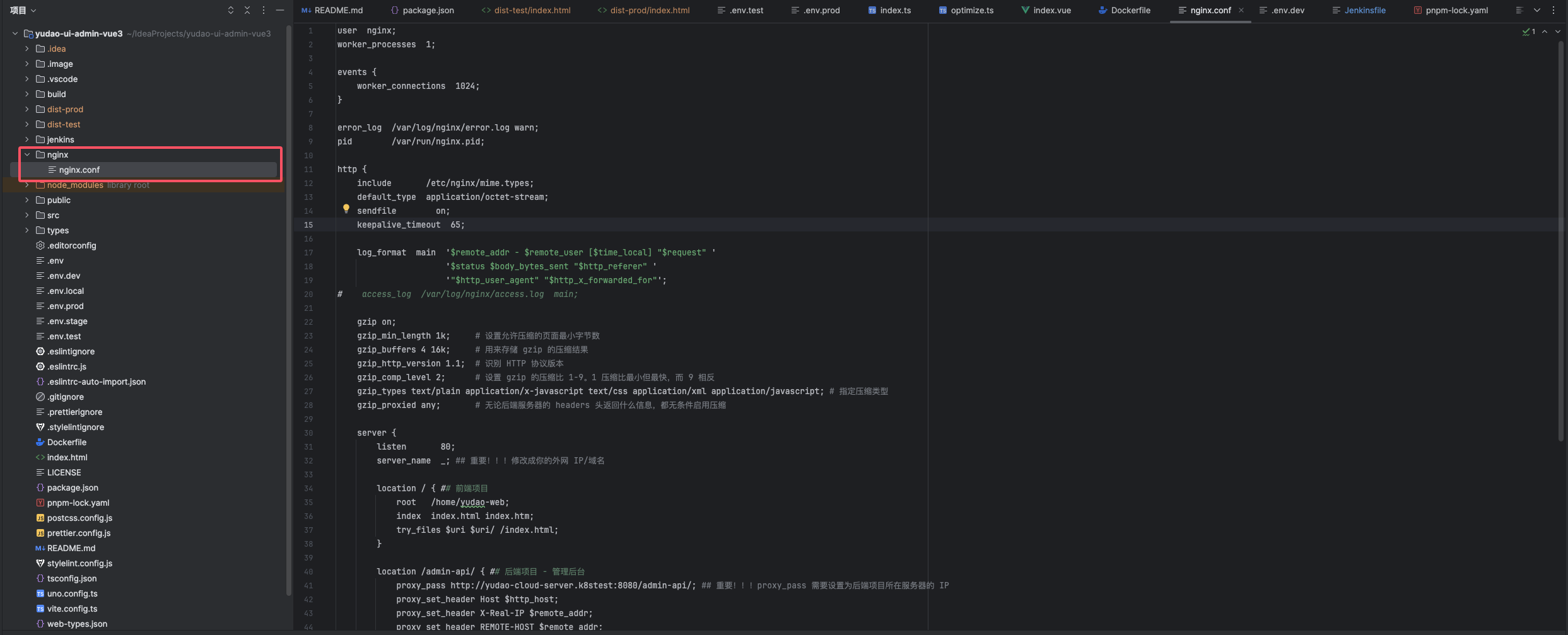Click the project tree vertical scrollbar
This screenshot has width=1568, height=635.
(x=289, y=309)
